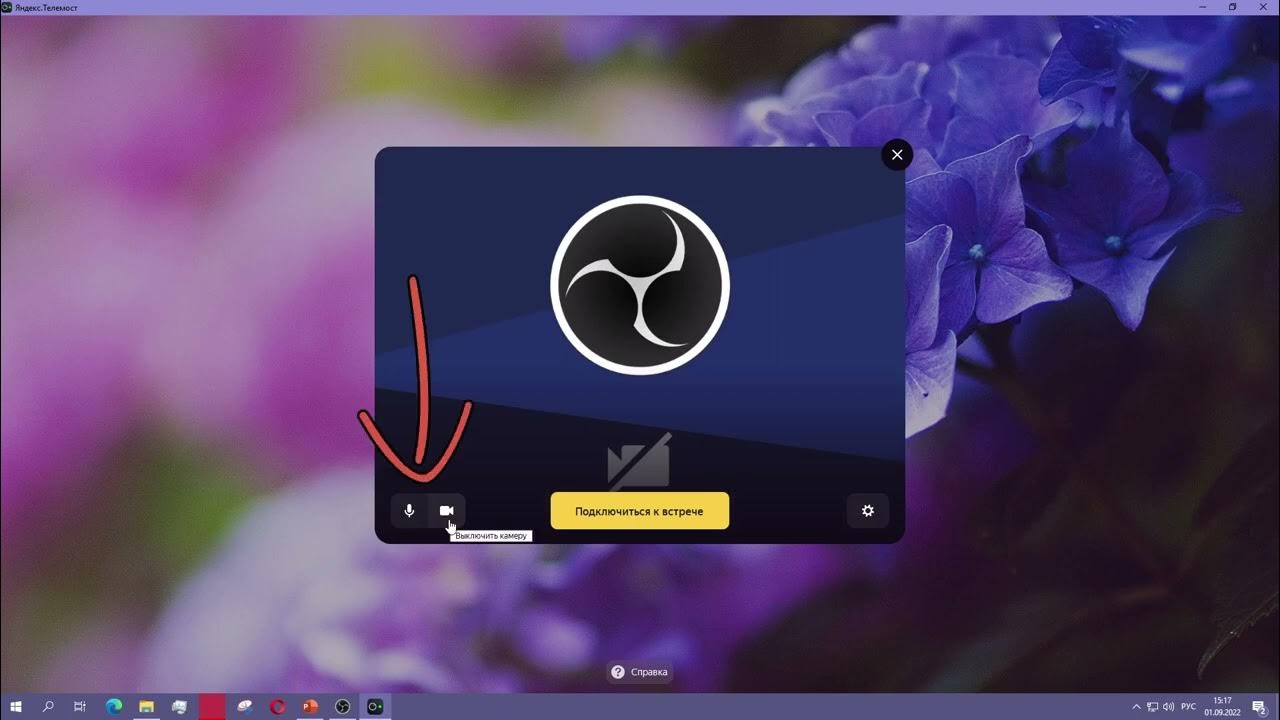Open the Справка help link
This screenshot has height=720, width=1280.
point(639,672)
